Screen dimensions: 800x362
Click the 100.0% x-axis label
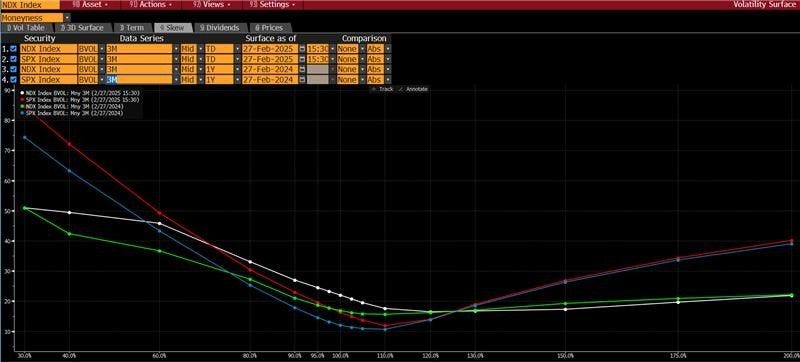(340, 355)
